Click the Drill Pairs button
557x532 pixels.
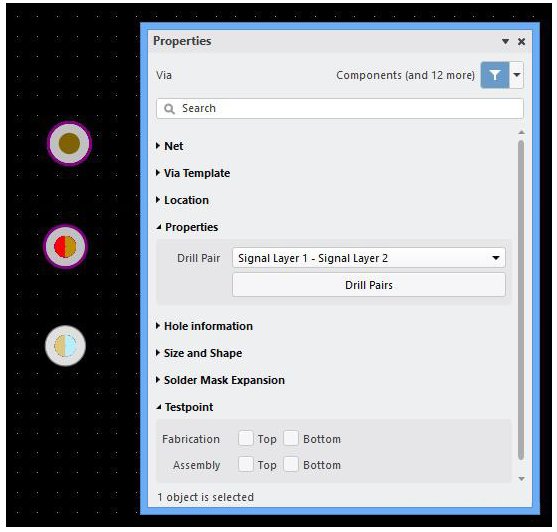369,285
